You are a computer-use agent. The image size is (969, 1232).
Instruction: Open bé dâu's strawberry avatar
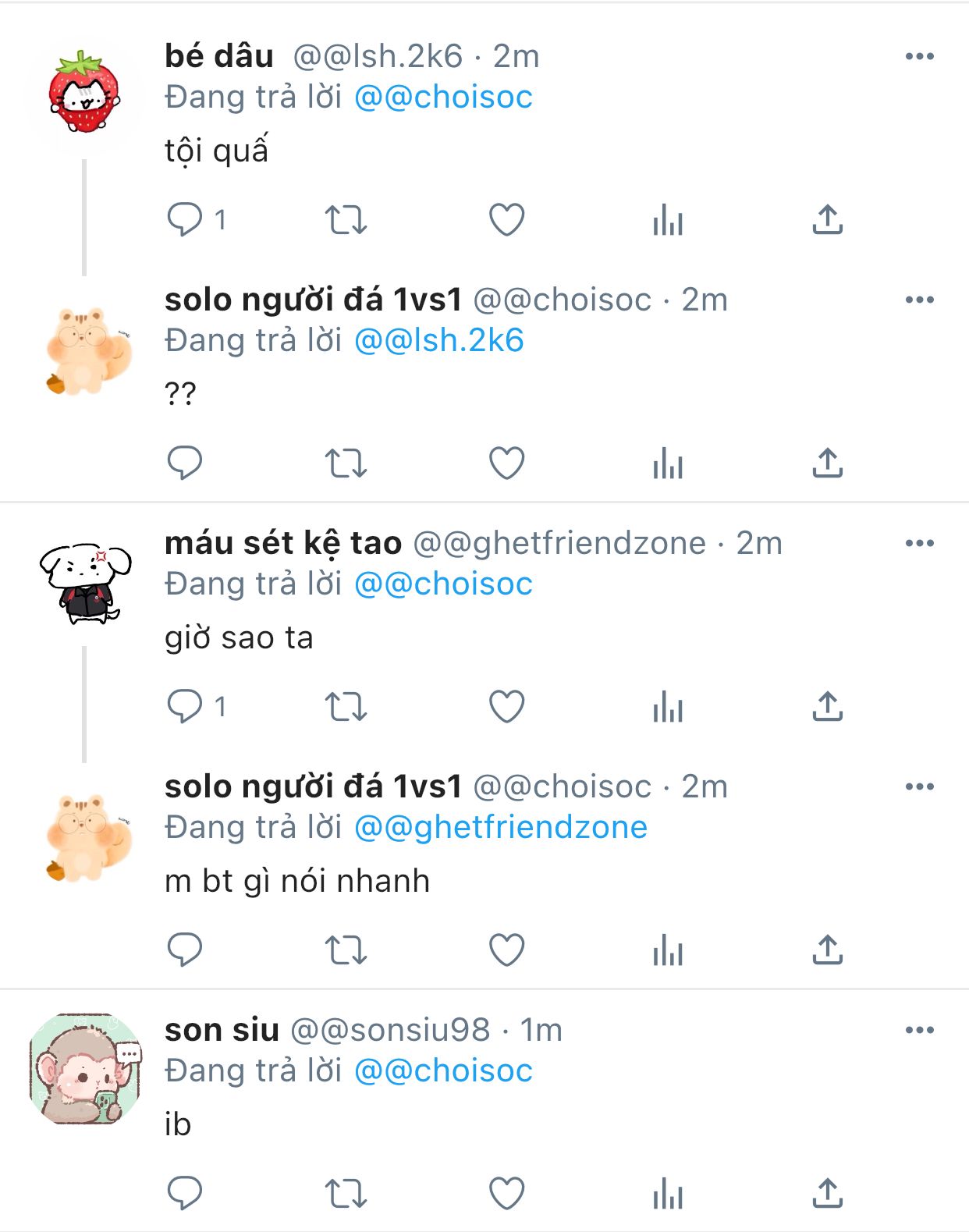(x=85, y=92)
